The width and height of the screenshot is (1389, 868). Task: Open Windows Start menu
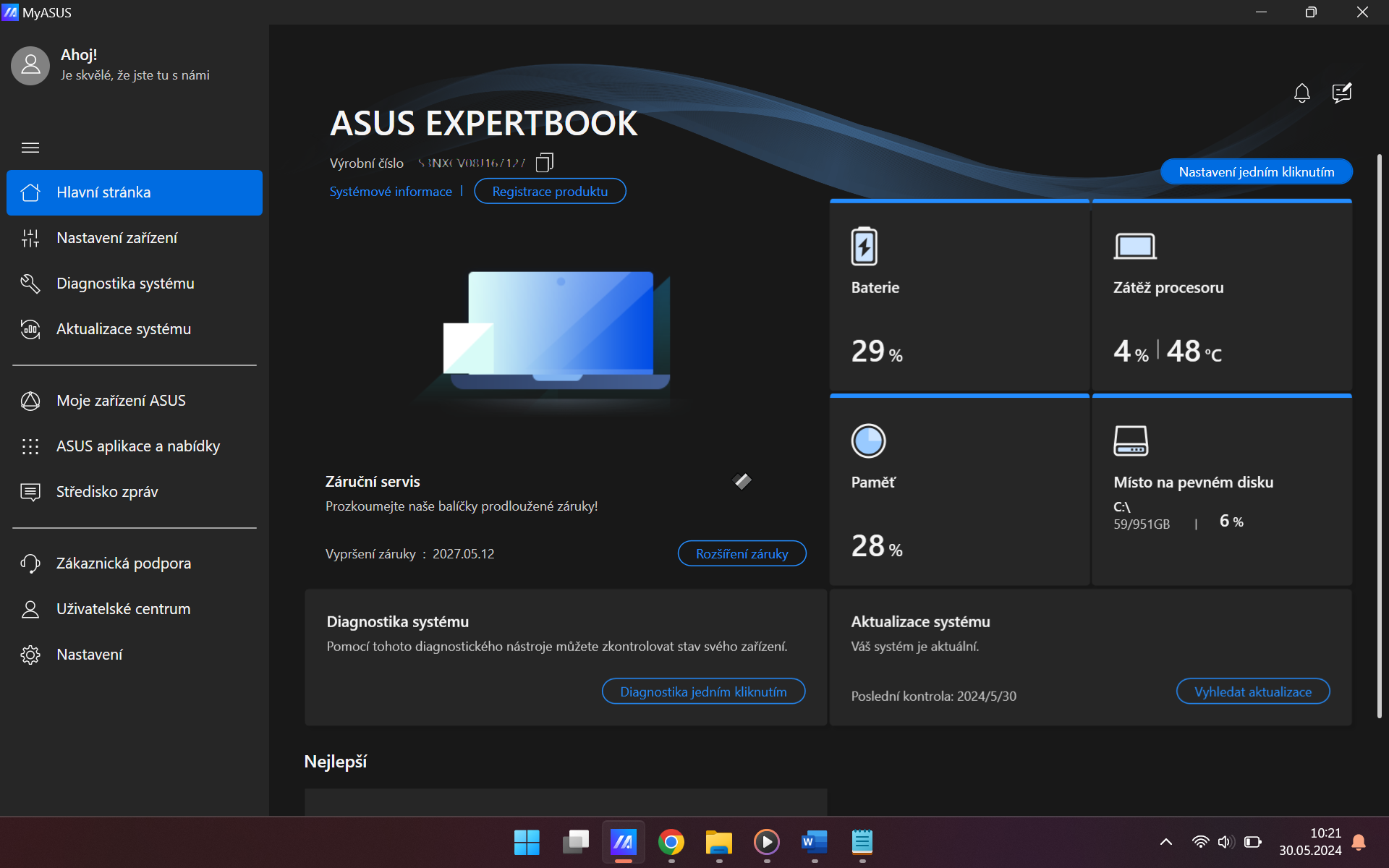click(x=527, y=842)
